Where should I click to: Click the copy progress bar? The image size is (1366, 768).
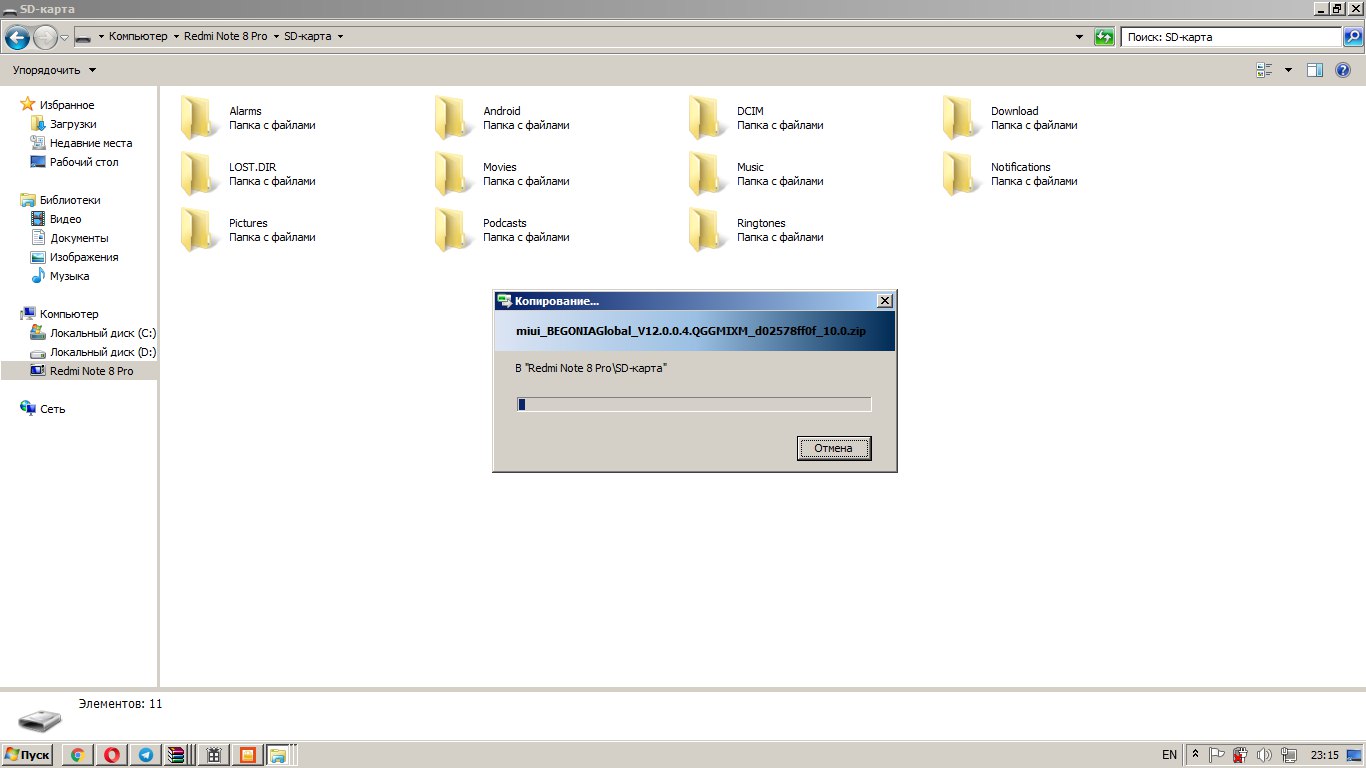[x=694, y=404]
